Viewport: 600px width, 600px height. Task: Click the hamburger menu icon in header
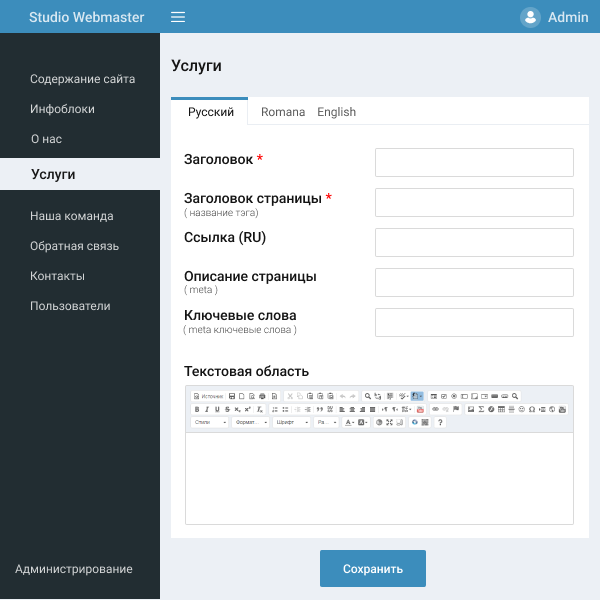pyautogui.click(x=178, y=17)
